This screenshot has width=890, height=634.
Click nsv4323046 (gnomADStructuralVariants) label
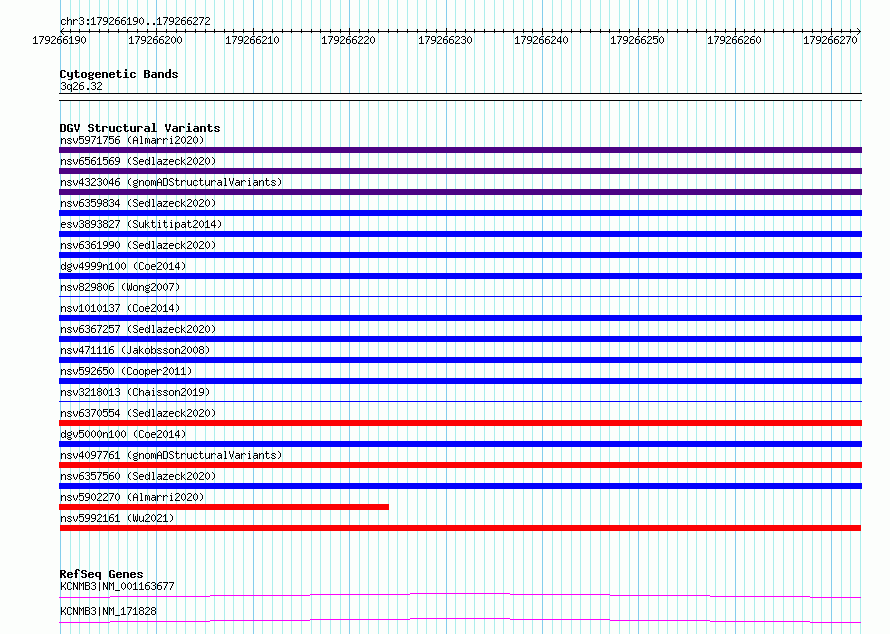pos(171,182)
